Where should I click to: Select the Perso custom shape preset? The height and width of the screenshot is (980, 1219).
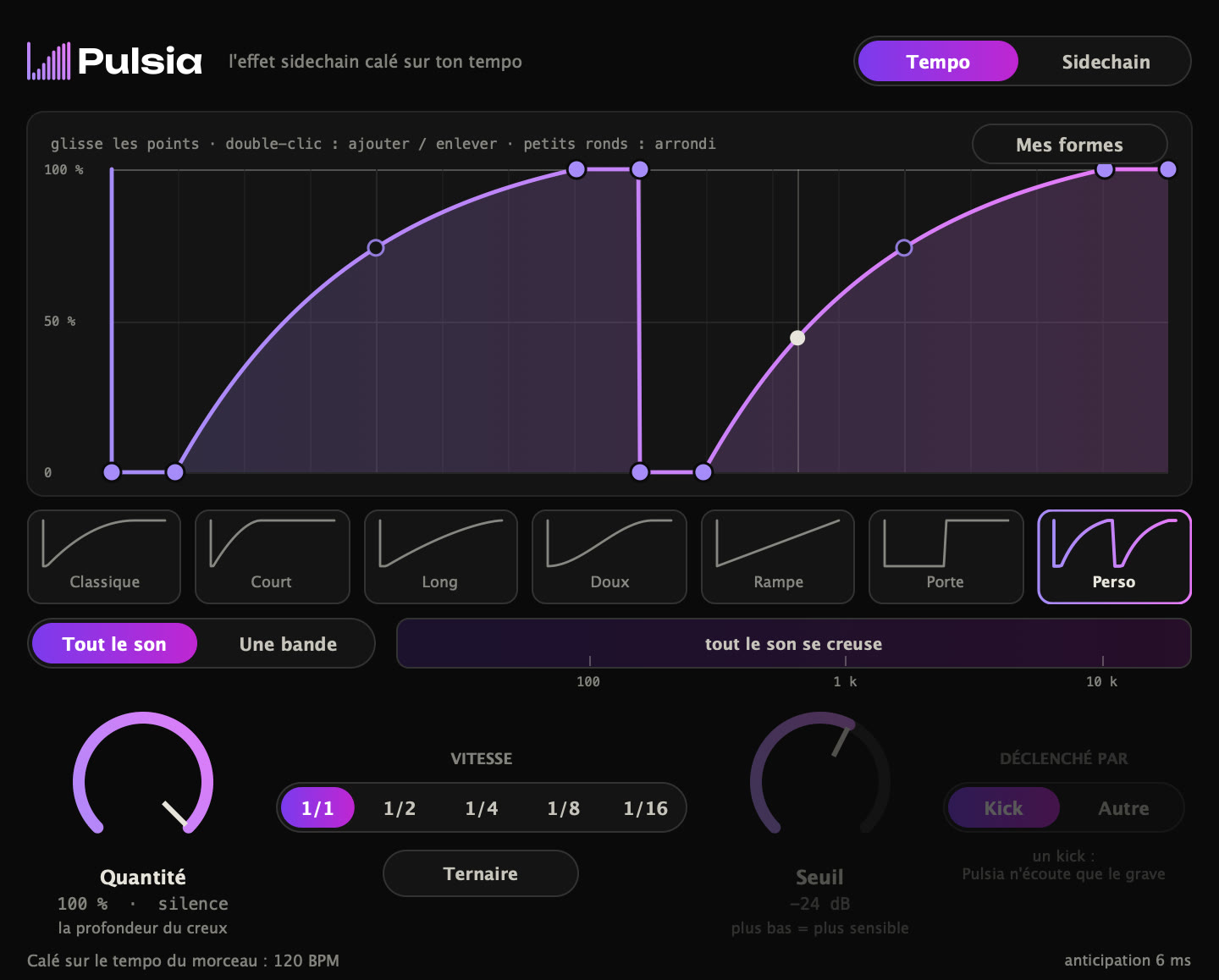click(1114, 557)
